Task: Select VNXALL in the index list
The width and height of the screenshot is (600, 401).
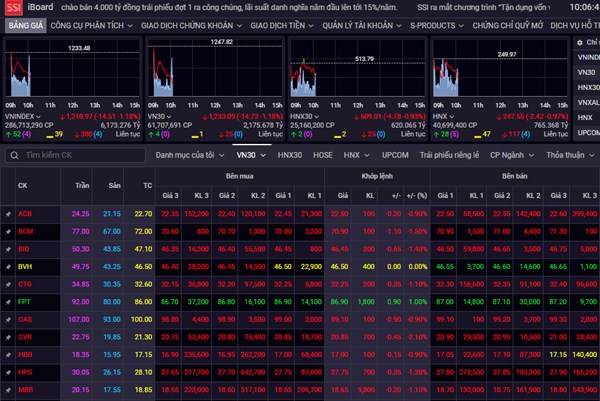Action: (589, 102)
